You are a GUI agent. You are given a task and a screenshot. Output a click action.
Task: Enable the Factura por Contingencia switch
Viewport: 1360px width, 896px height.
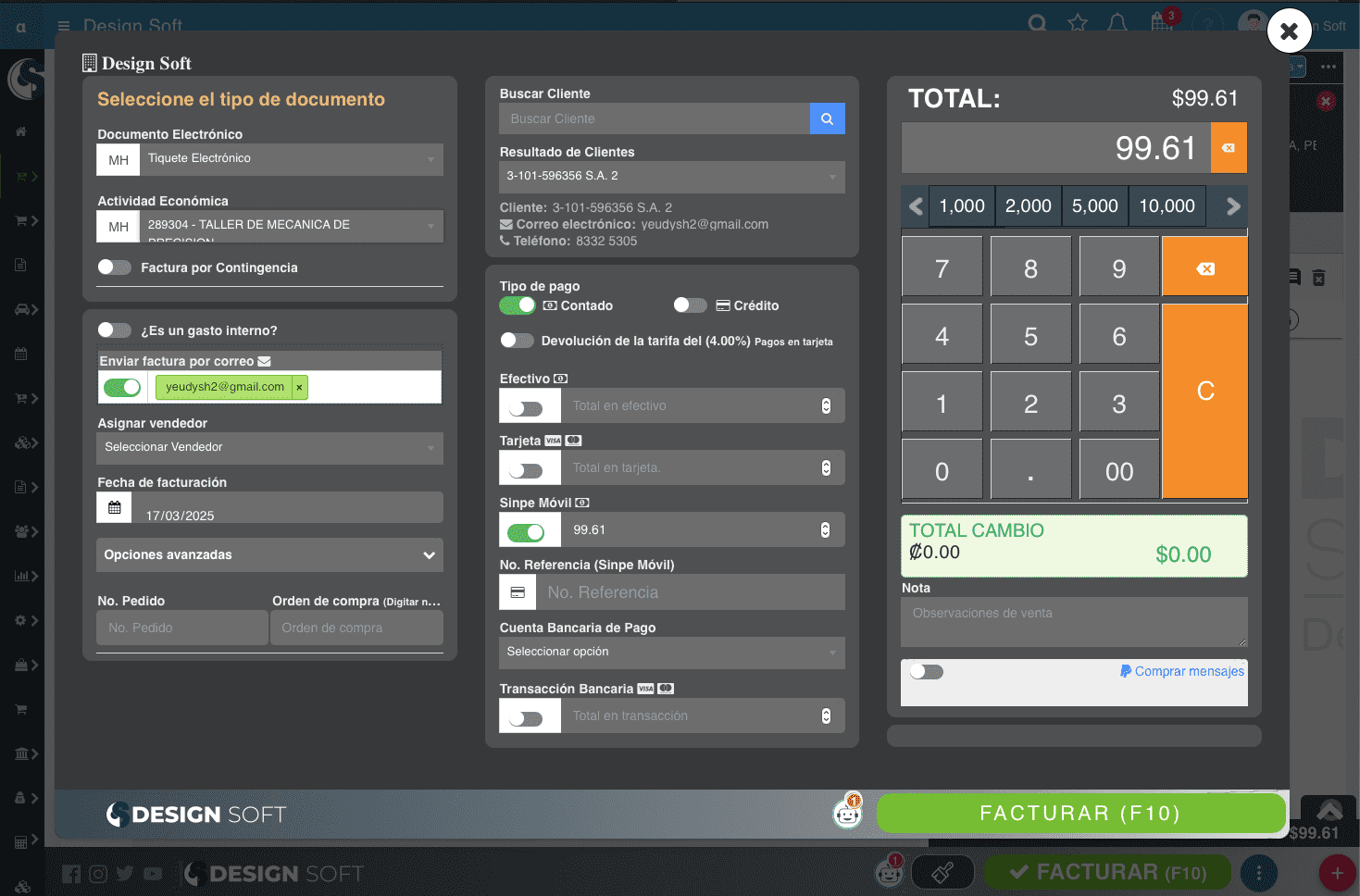[x=115, y=268]
